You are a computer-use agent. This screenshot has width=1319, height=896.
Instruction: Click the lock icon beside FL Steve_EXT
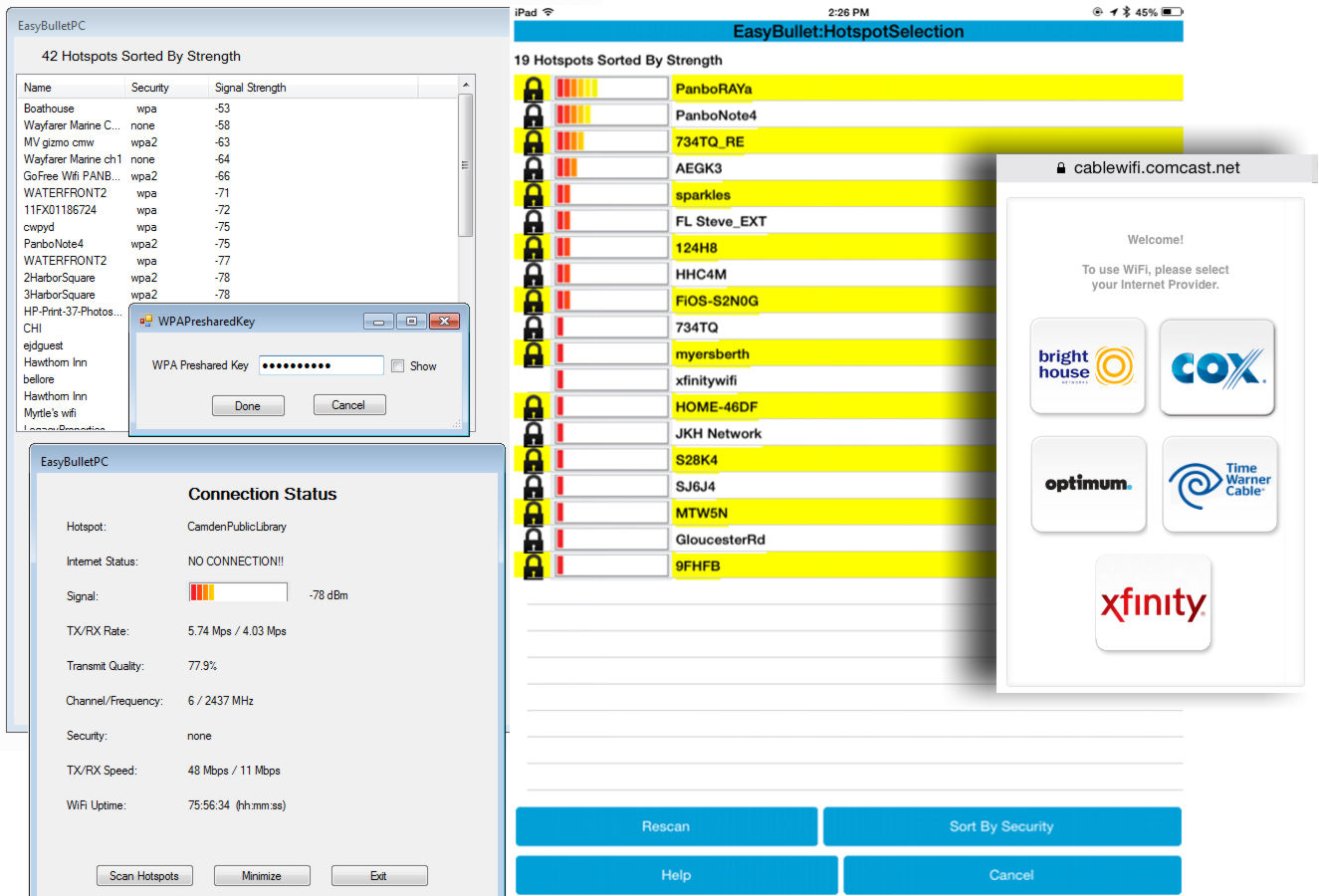click(534, 221)
